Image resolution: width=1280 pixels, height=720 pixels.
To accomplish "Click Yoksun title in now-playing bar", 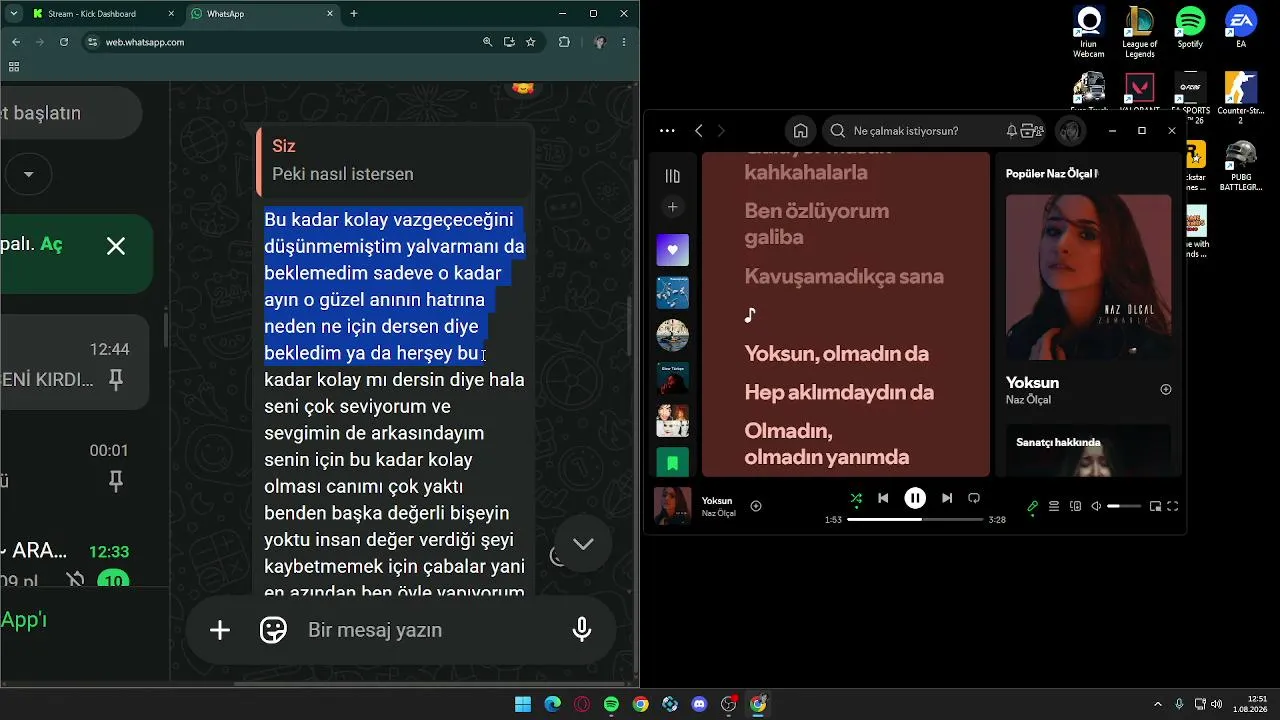I will 717,500.
